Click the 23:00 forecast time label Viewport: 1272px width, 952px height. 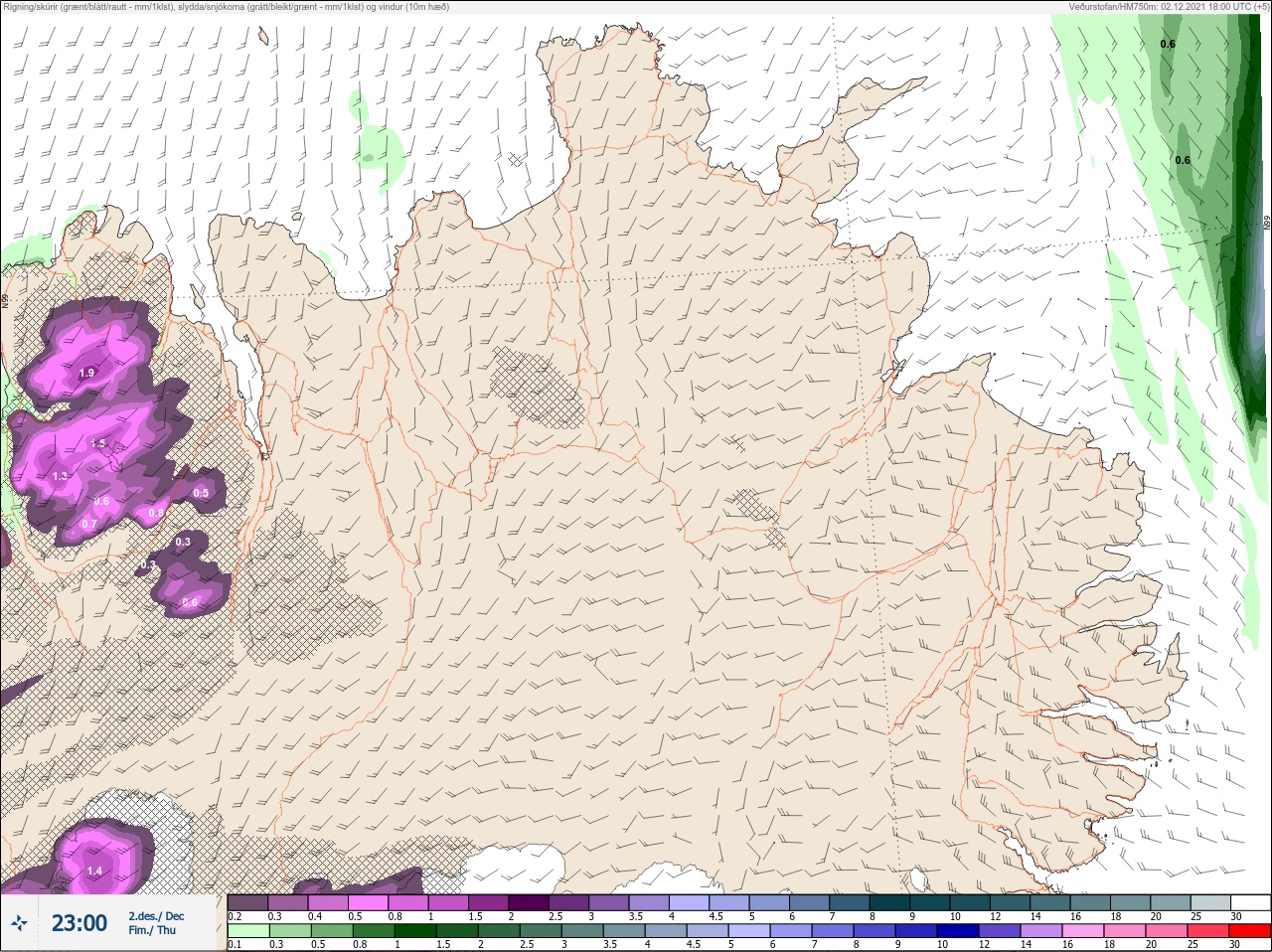pyautogui.click(x=79, y=923)
